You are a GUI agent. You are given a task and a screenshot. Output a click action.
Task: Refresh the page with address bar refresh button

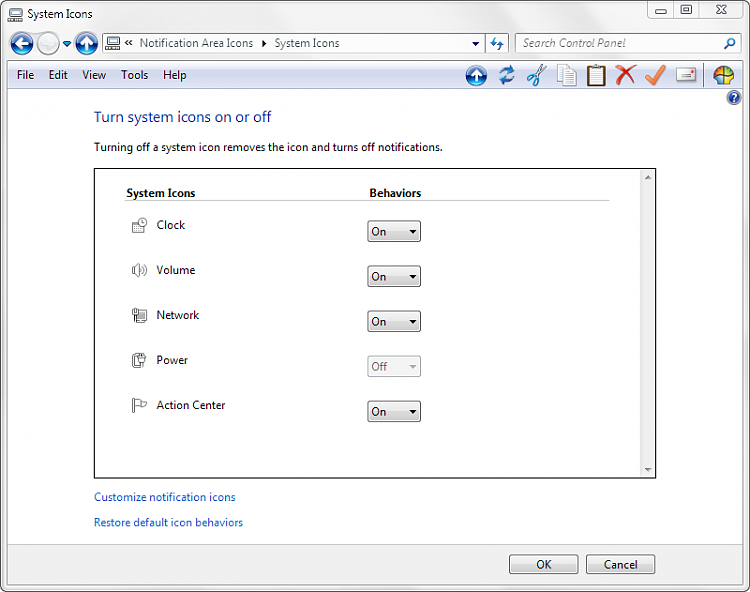point(496,44)
